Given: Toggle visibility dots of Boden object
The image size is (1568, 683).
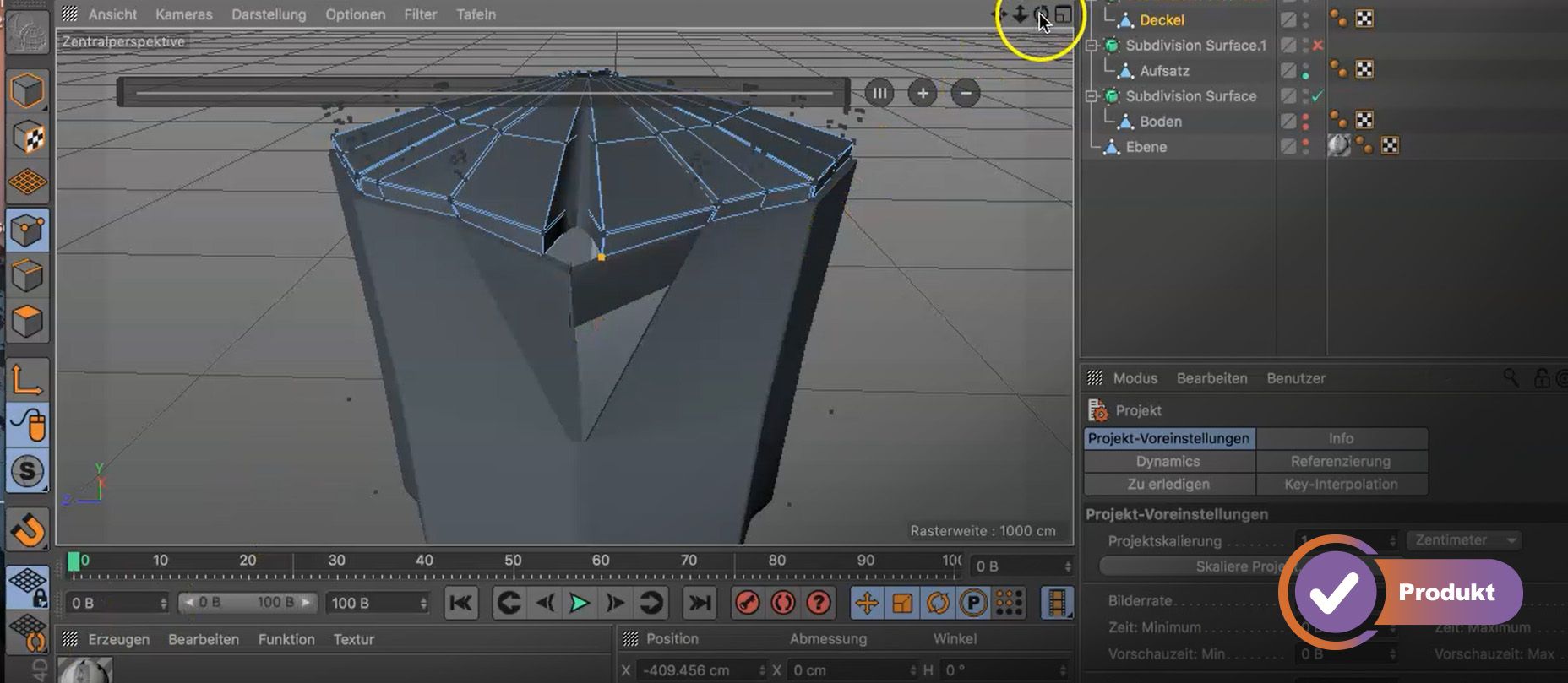Looking at the screenshot, I should 1305,122.
